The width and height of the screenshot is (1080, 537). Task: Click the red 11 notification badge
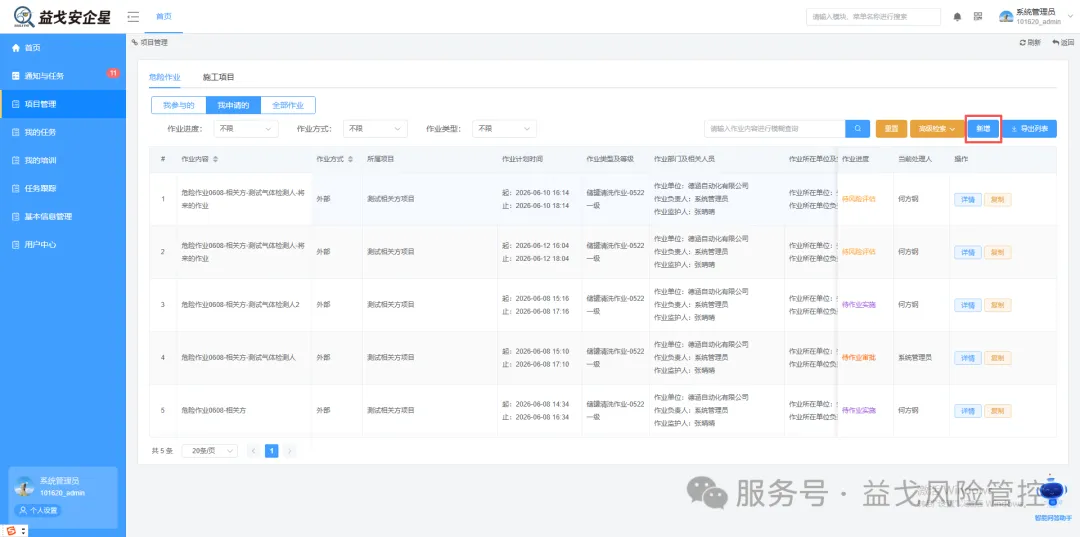pyautogui.click(x=113, y=72)
